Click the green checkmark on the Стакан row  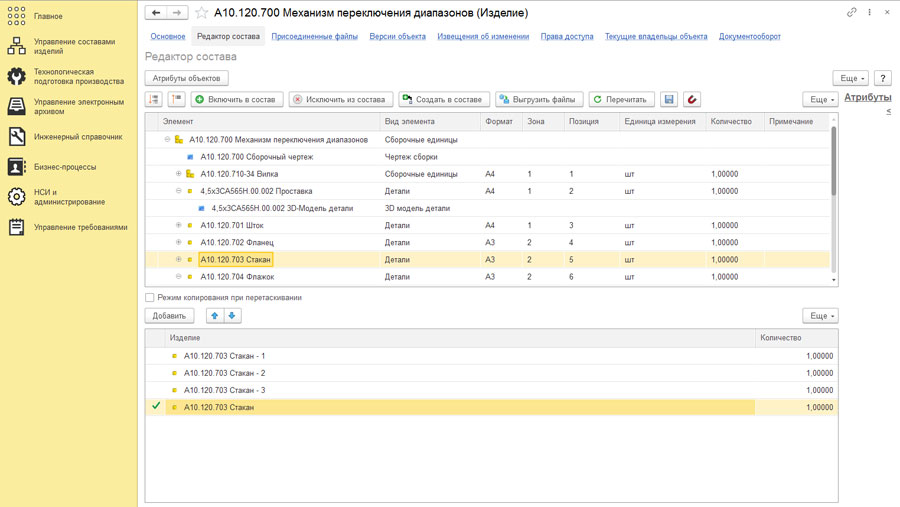click(156, 407)
